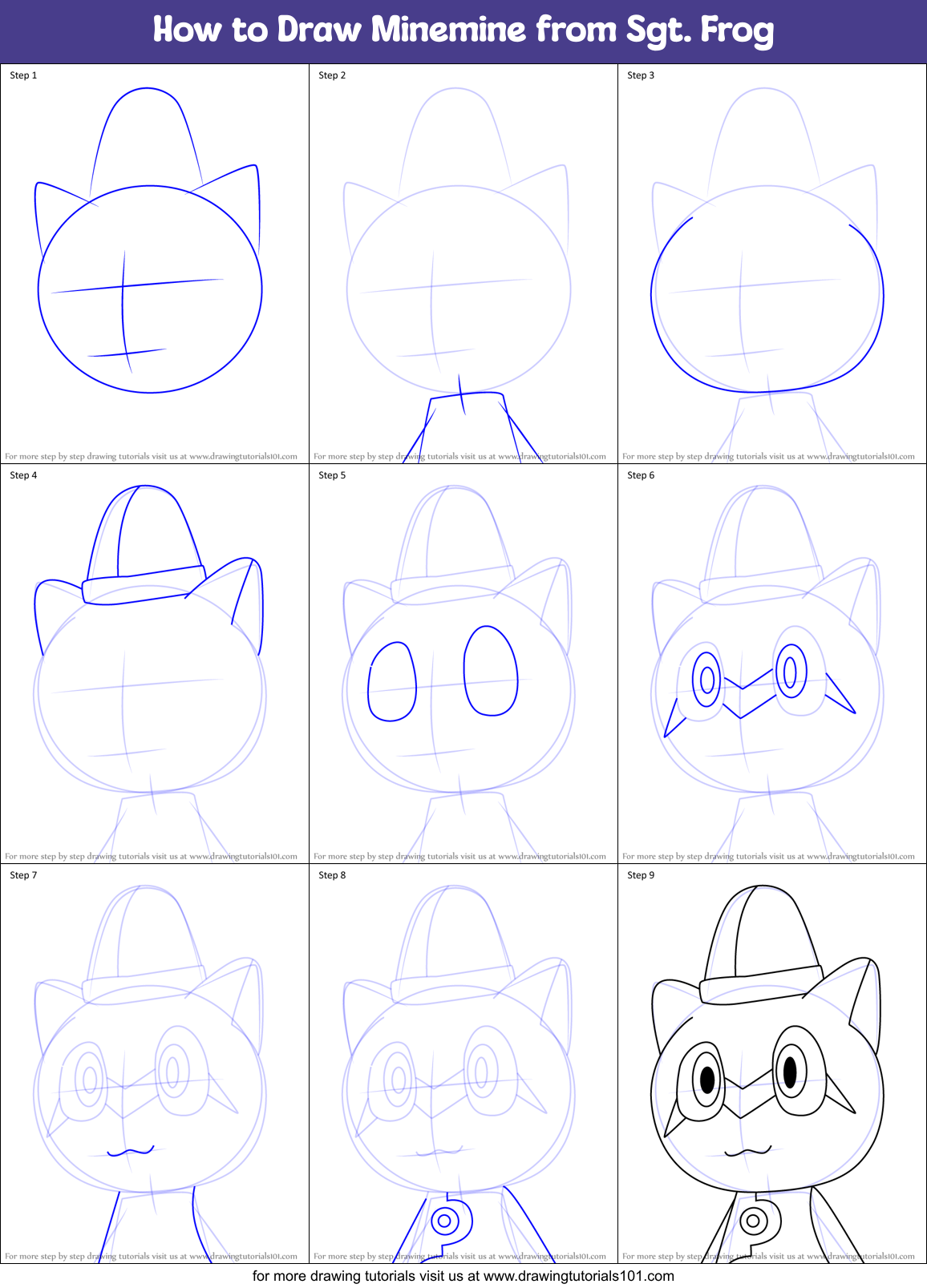Click the Step 2 drawing thumbnail
Screen dimensions: 927x1288
tap(463, 264)
